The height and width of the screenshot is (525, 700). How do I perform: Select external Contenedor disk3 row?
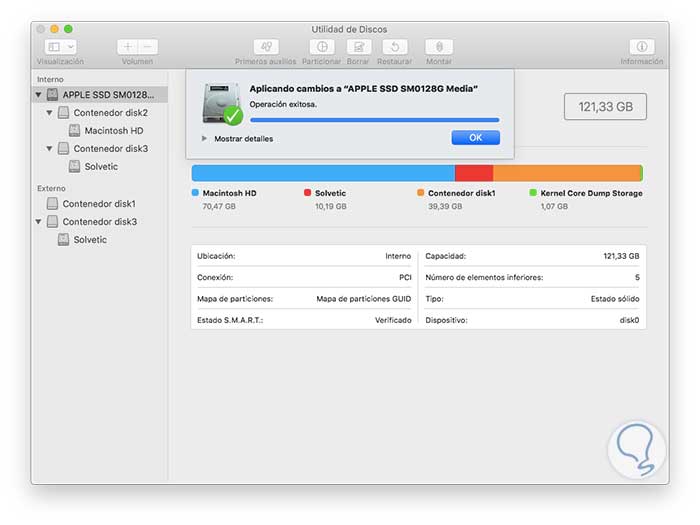point(100,221)
